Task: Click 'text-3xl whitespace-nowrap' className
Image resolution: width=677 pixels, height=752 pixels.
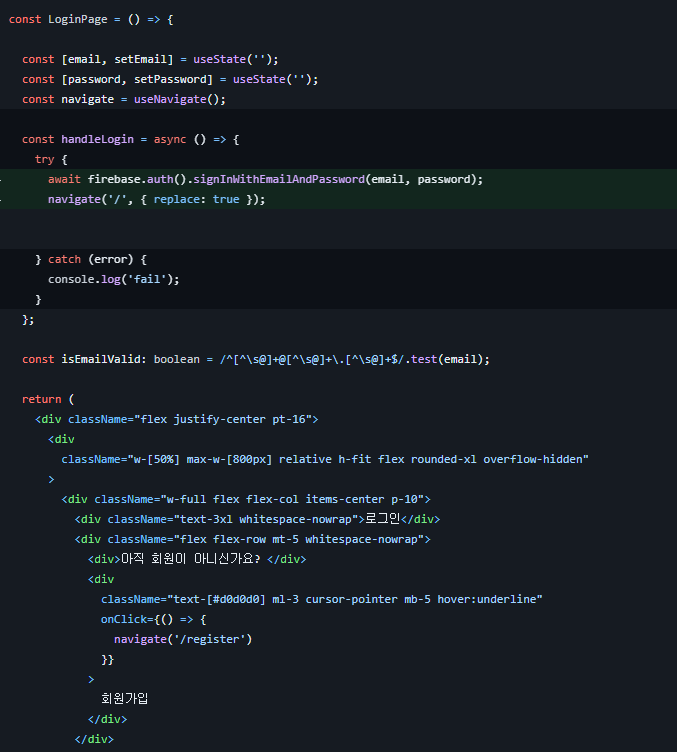Action: coord(266,519)
